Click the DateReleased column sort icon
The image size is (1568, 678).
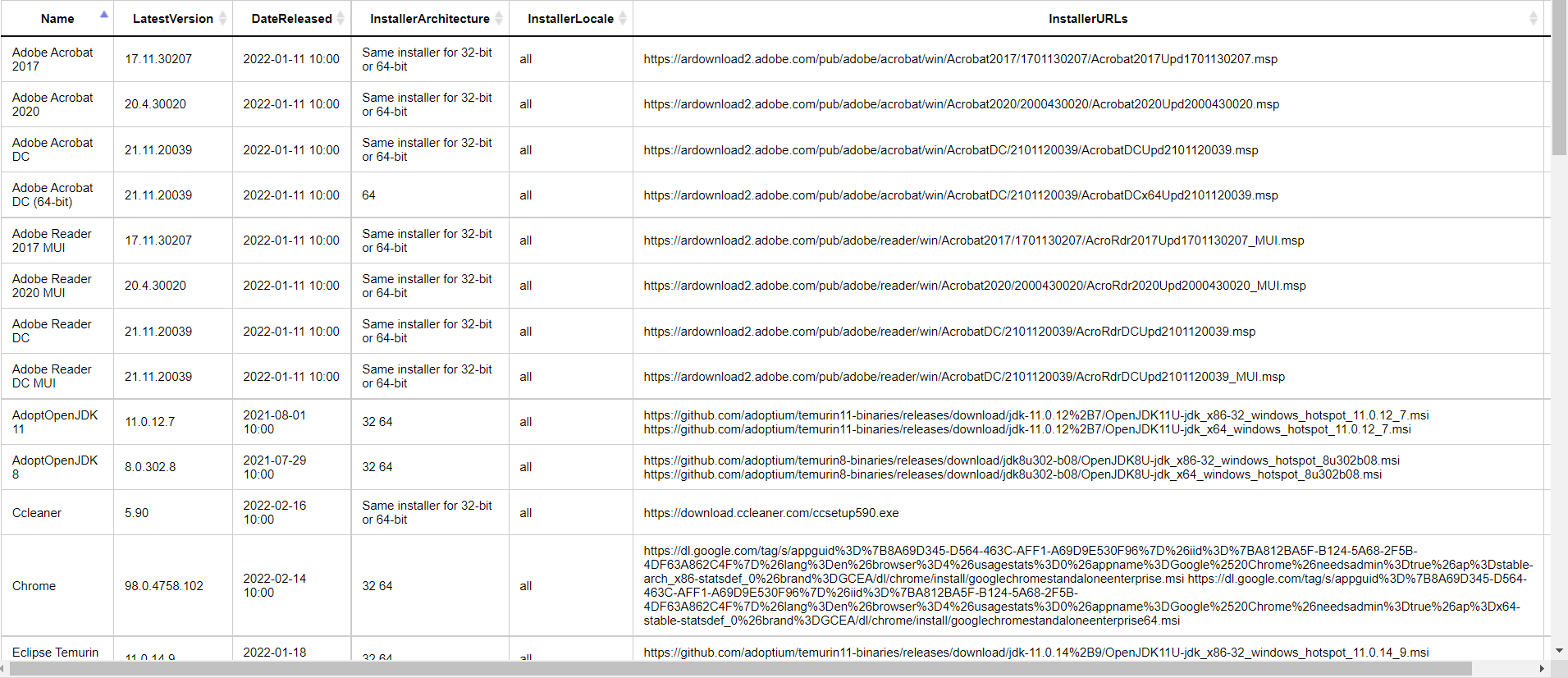click(341, 18)
